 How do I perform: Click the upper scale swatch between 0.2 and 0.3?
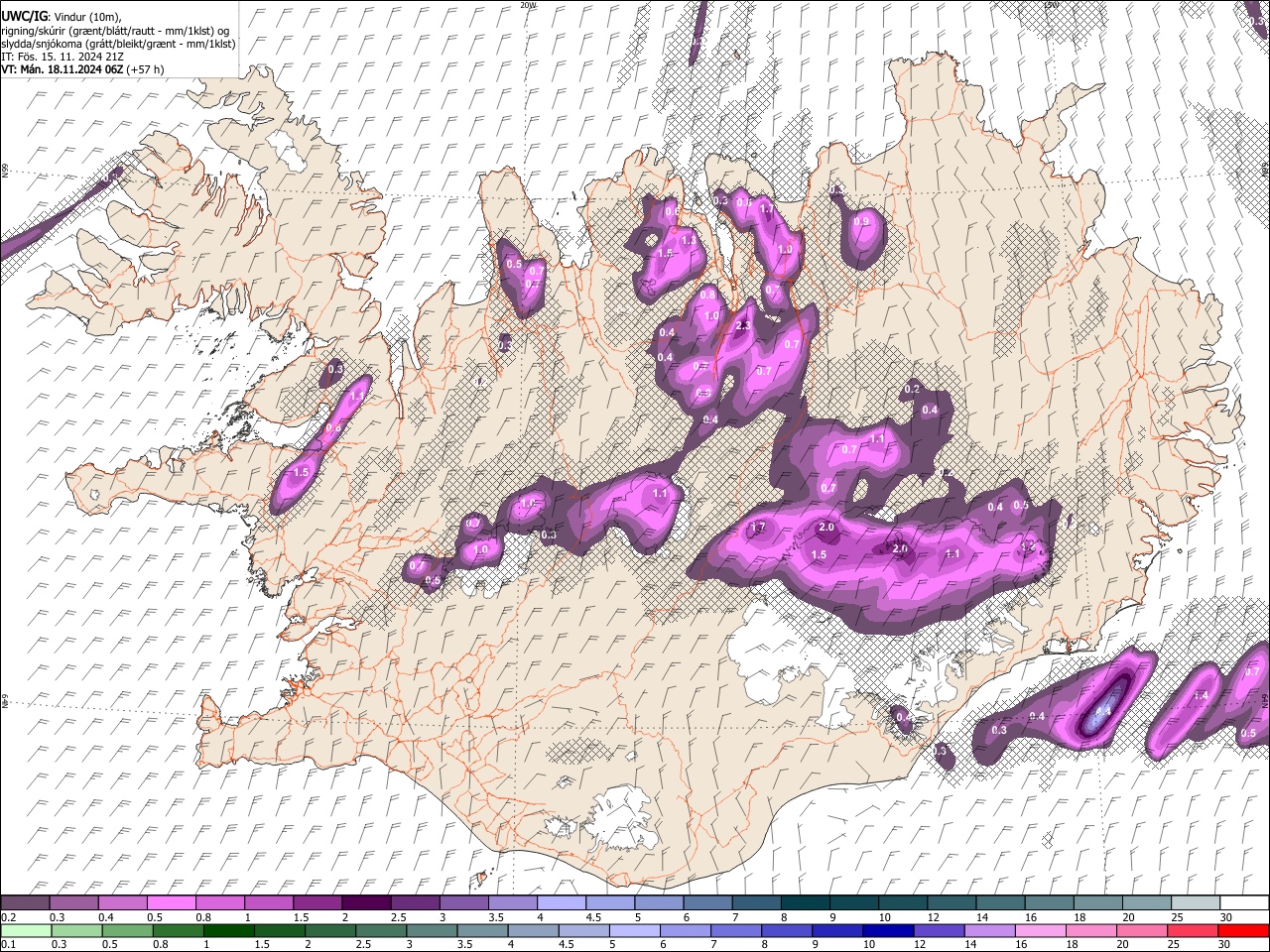(26, 903)
